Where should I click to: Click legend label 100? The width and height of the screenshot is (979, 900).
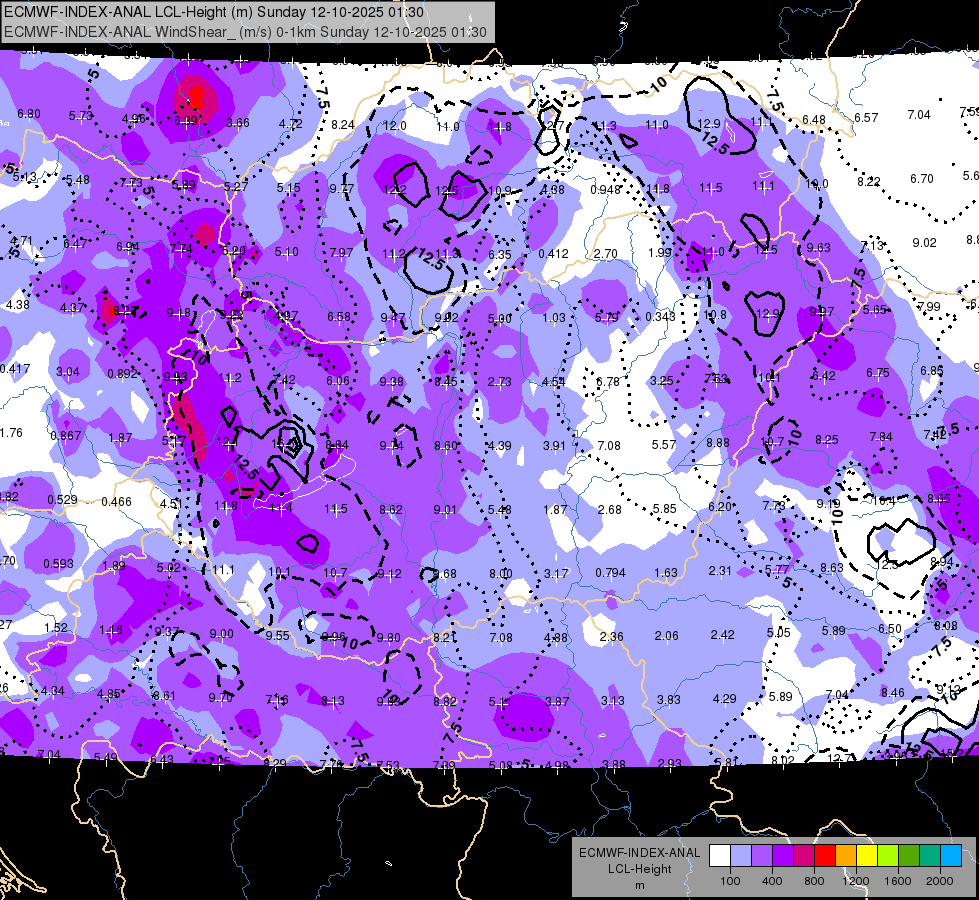coord(730,881)
